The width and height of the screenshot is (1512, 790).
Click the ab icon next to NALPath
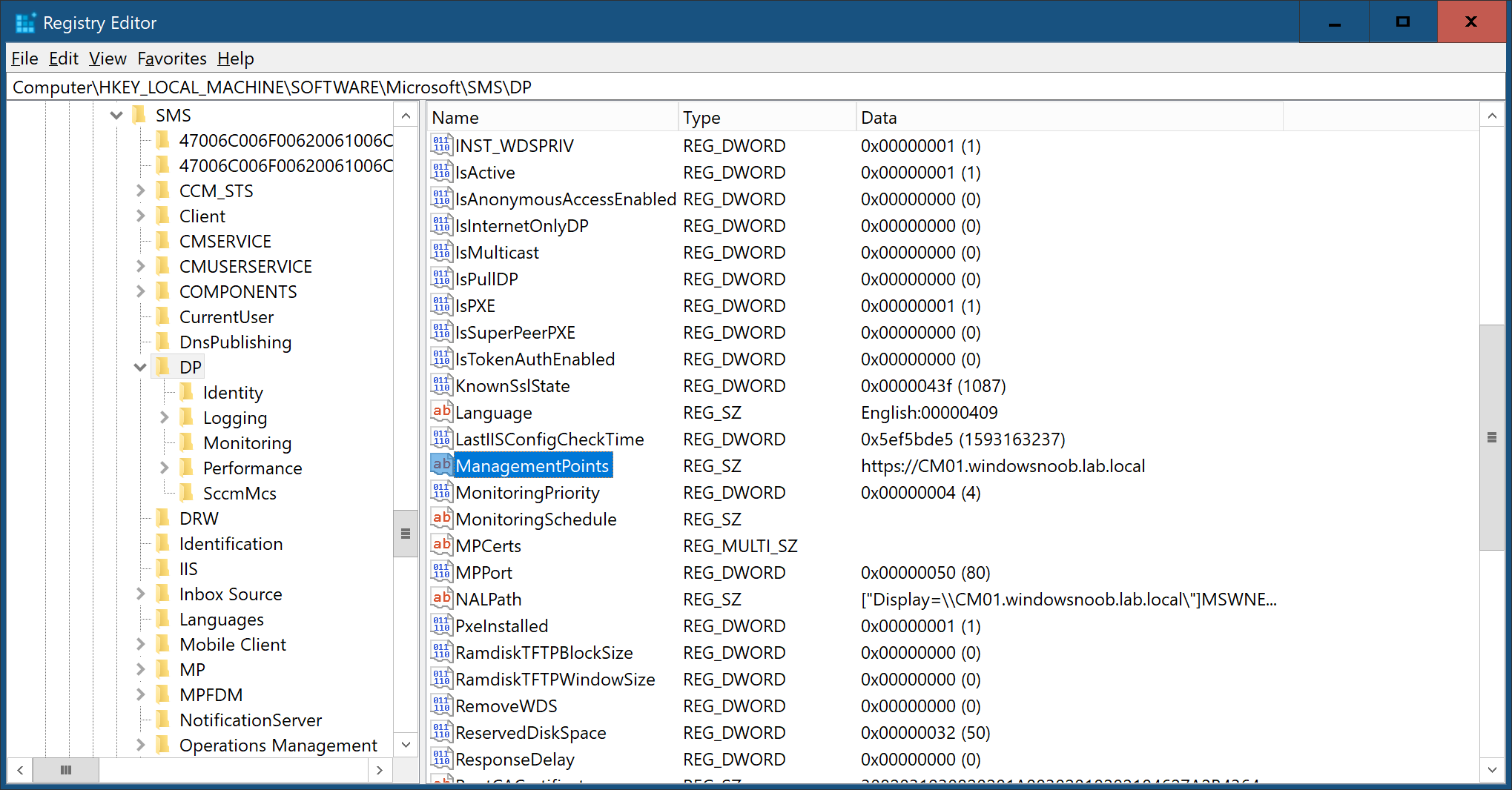tap(442, 599)
